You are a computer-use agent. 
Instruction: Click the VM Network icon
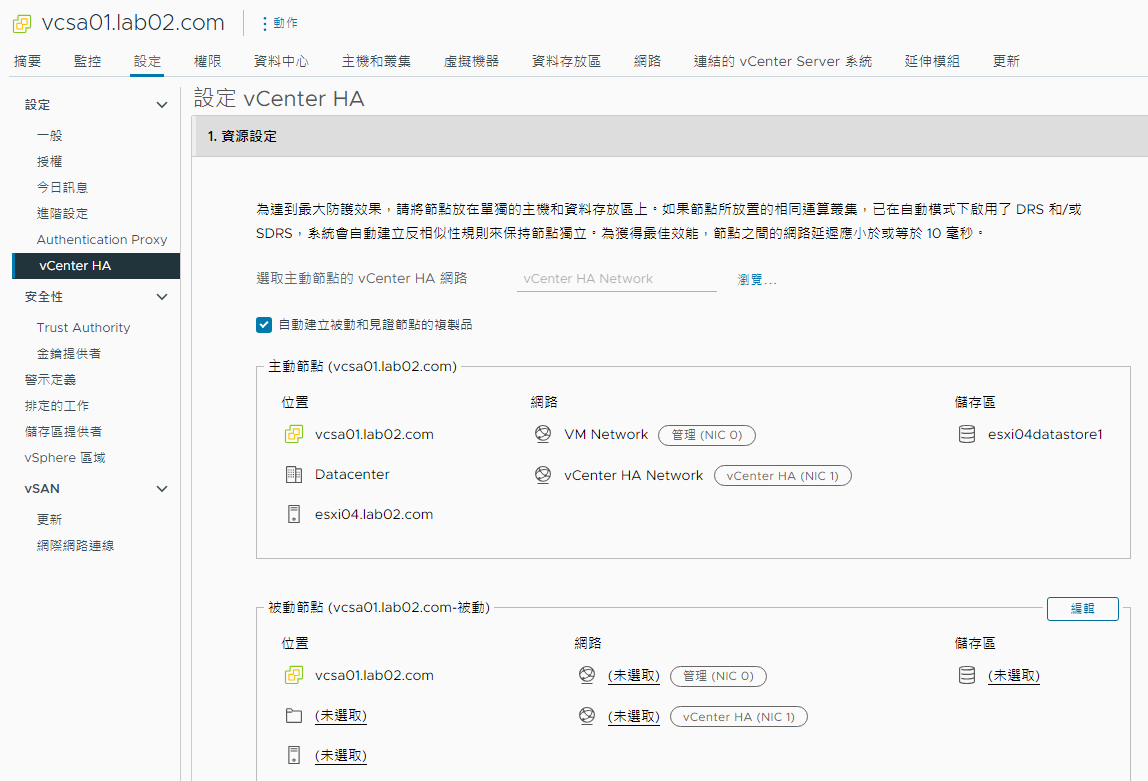tap(543, 434)
